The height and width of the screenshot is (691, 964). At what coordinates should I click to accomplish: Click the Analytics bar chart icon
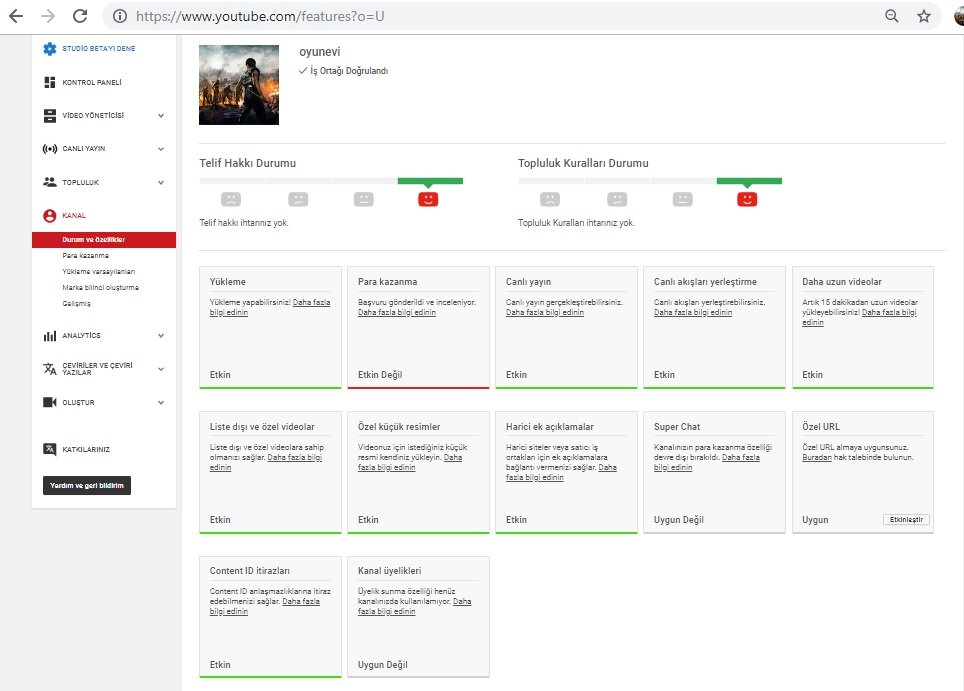(50, 336)
